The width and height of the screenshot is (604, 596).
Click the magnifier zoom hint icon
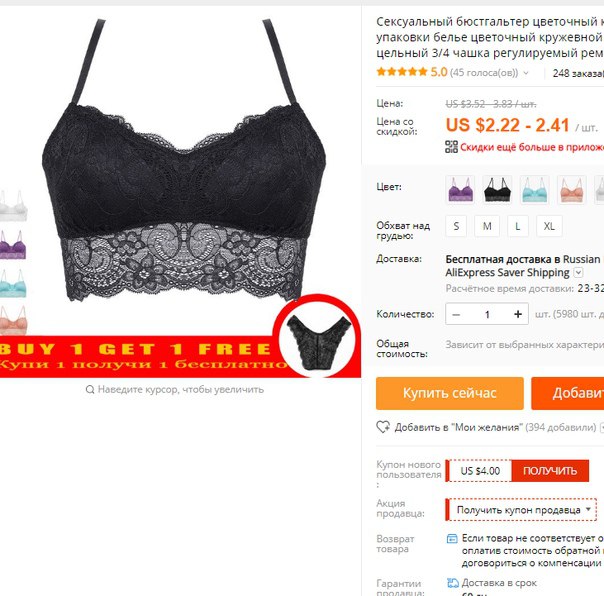90,389
